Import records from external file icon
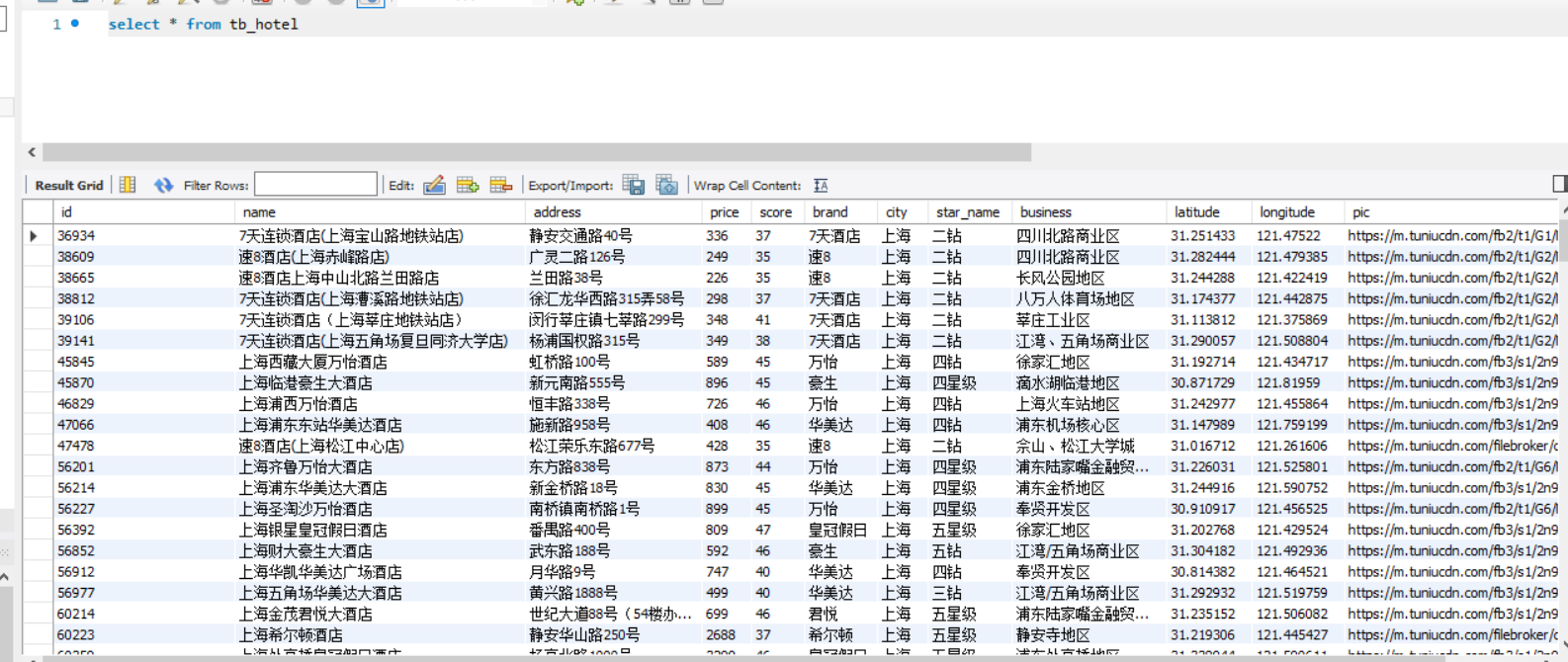 tap(667, 185)
